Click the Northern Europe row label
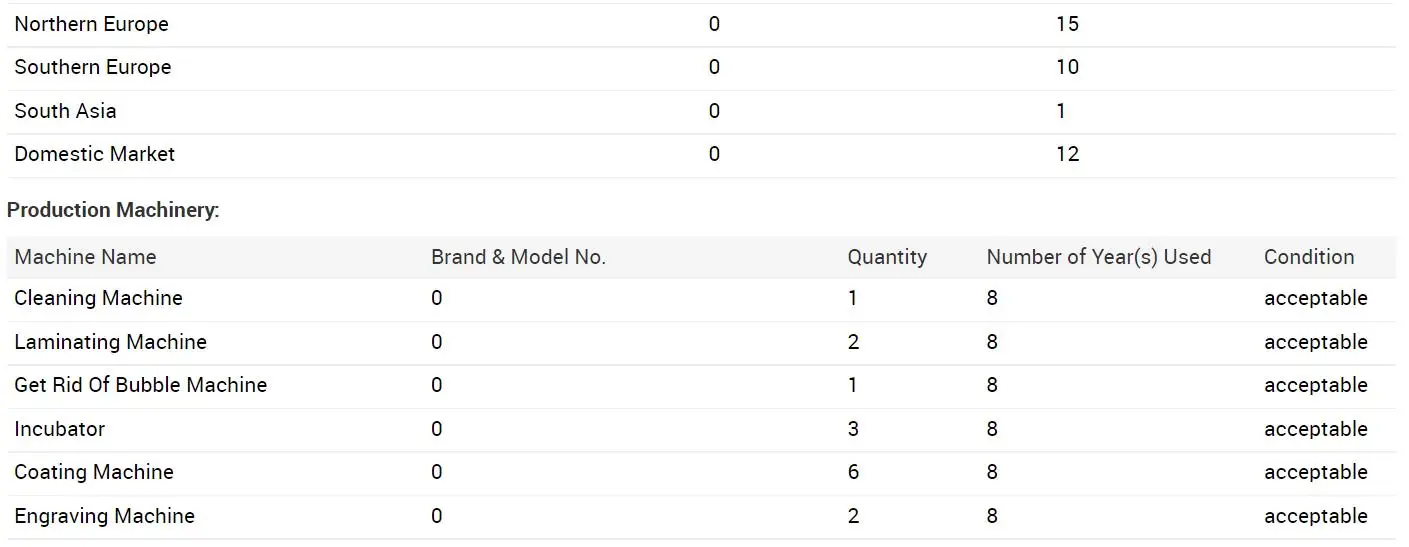 coord(91,24)
